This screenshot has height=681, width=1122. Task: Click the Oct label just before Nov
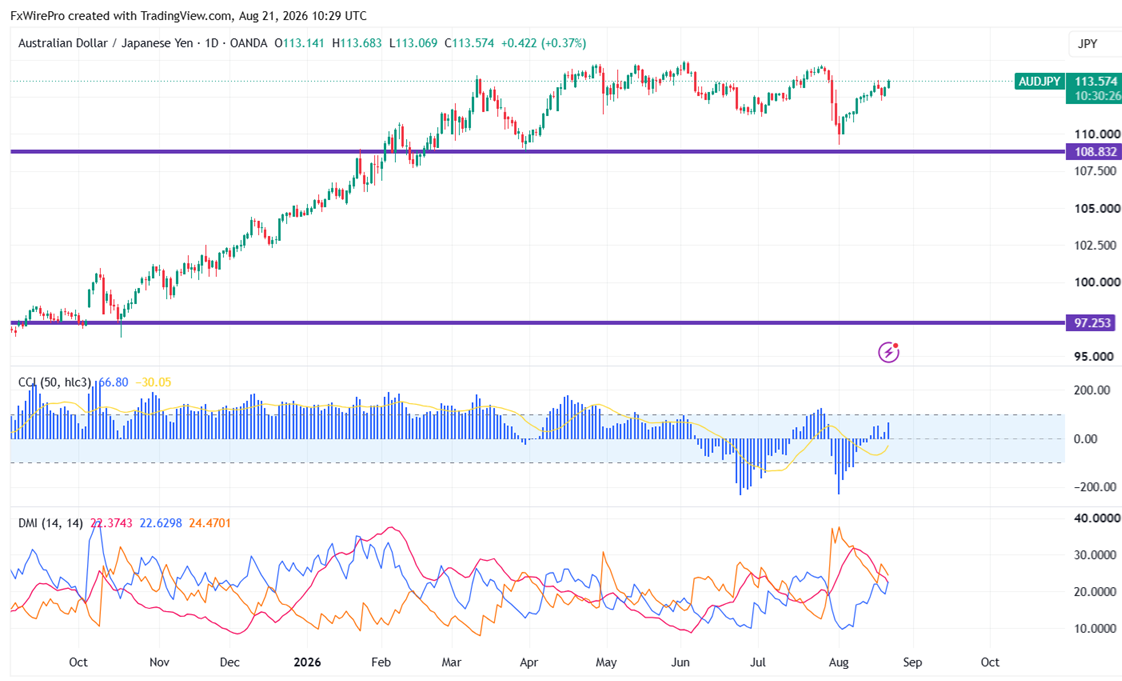78,662
